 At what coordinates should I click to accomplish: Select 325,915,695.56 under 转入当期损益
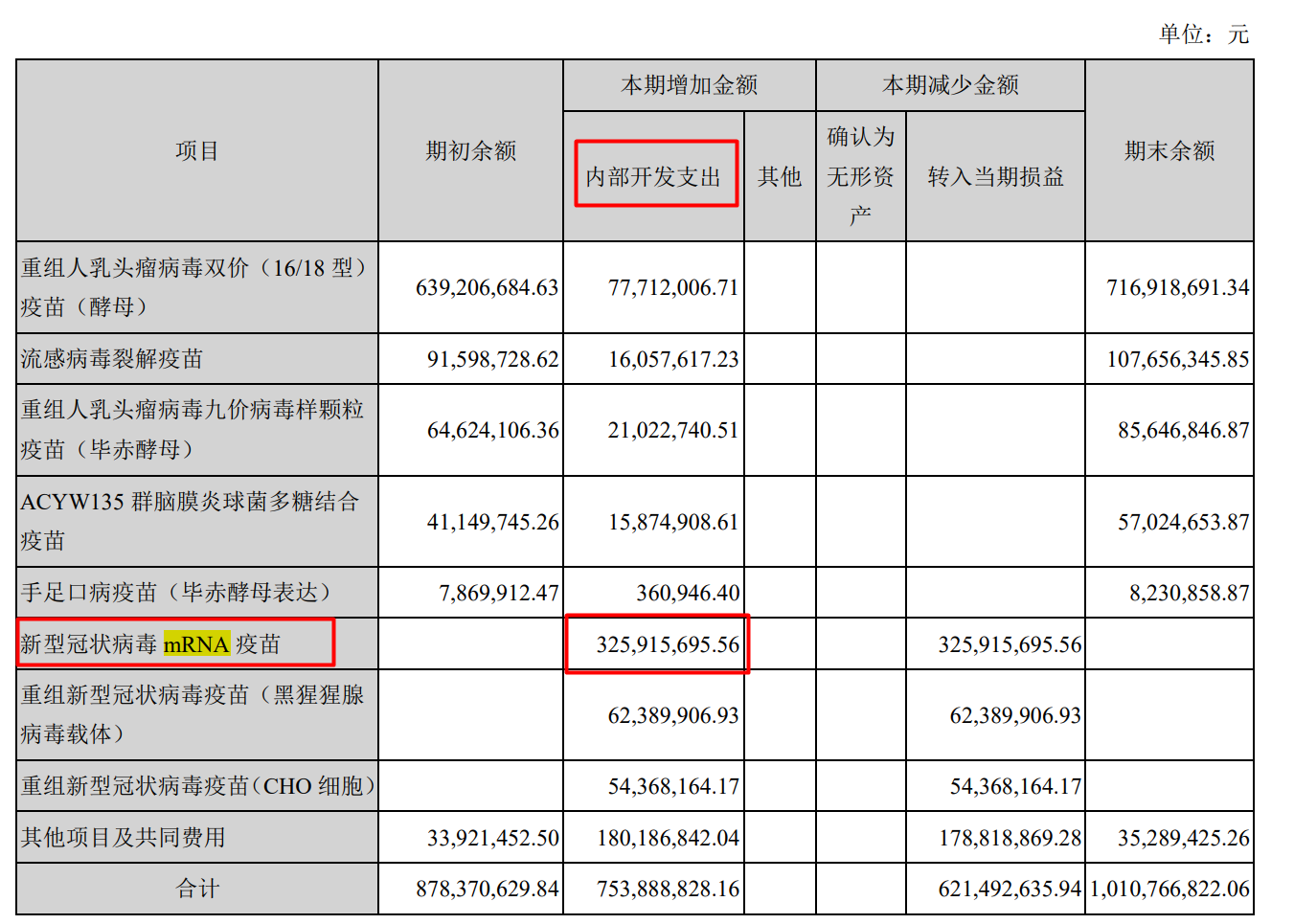point(1010,644)
